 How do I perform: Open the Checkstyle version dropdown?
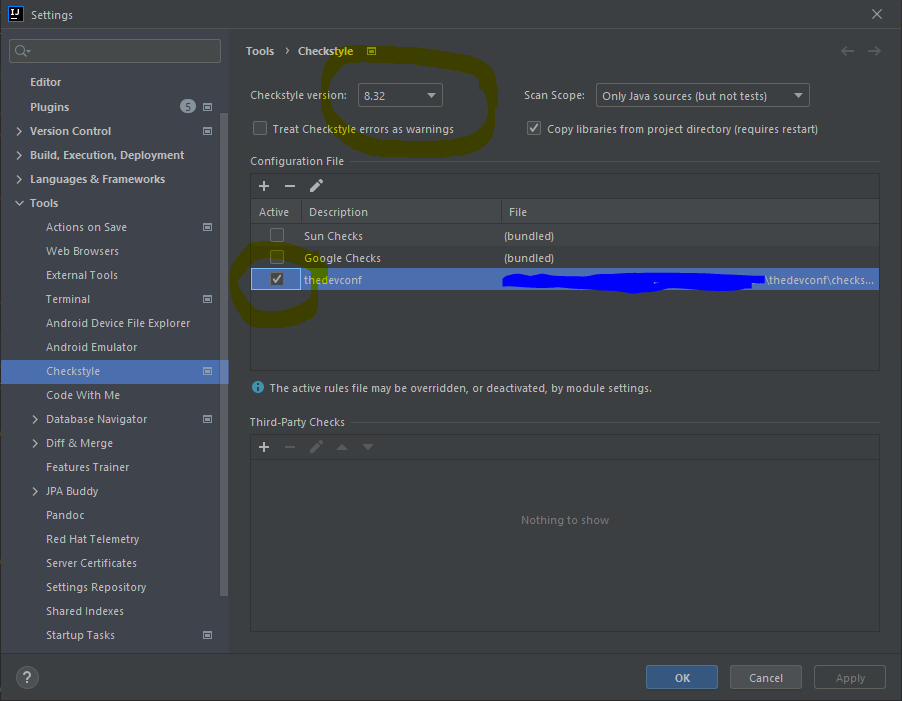tap(400, 95)
